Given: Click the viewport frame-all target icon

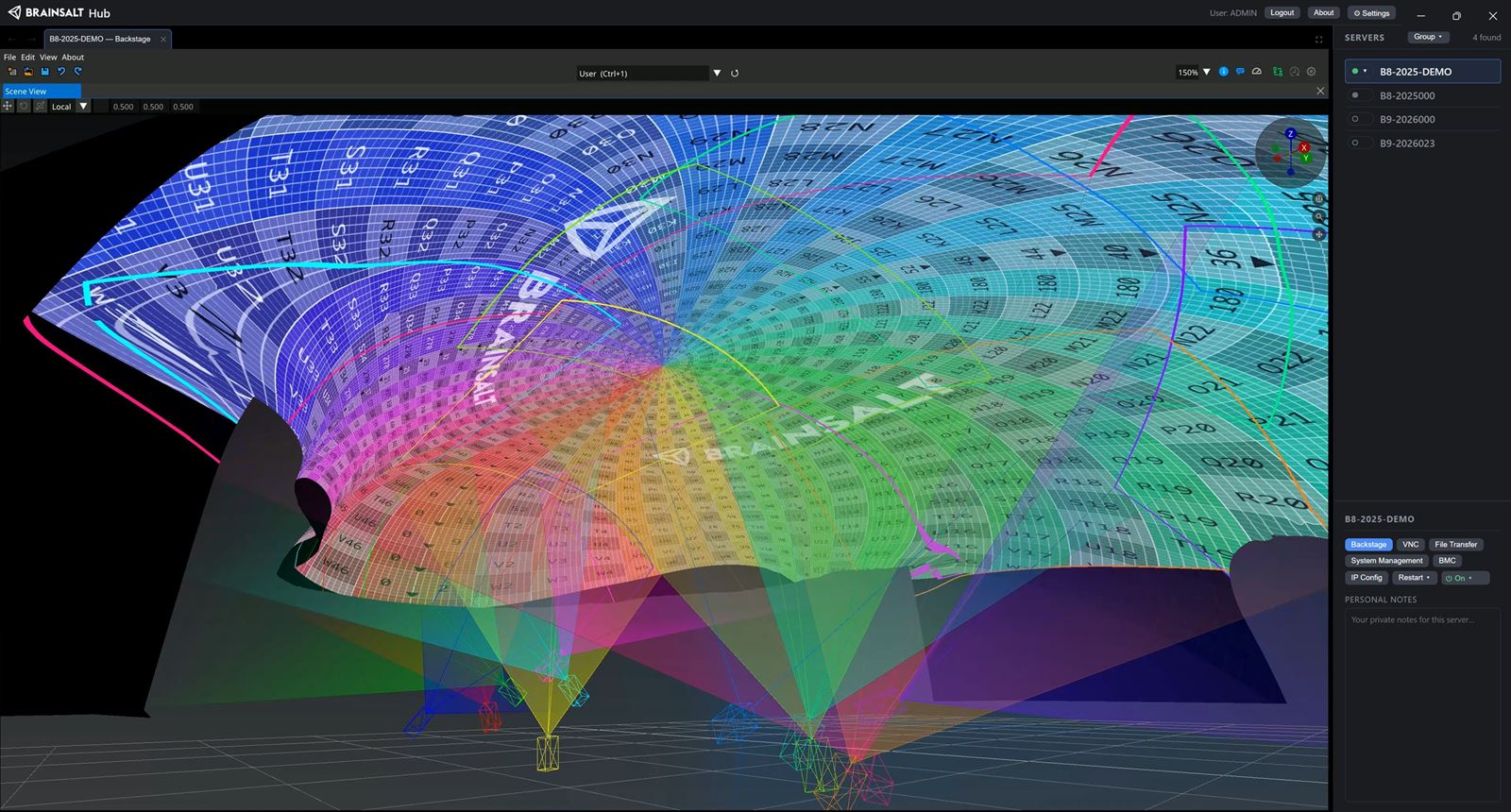Looking at the screenshot, I should point(1319,199).
